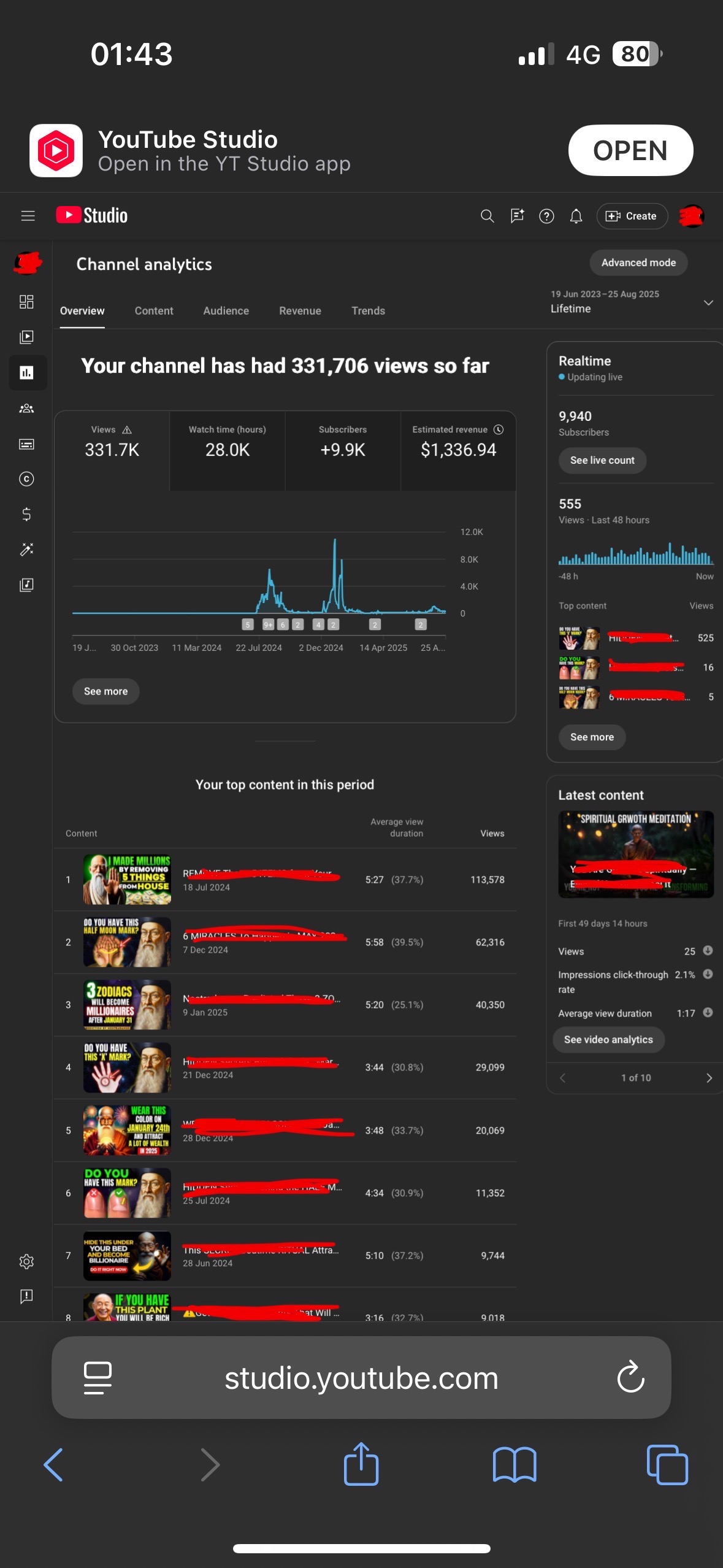Open the Dashboard sidebar icon
723x1568 pixels.
coord(26,301)
